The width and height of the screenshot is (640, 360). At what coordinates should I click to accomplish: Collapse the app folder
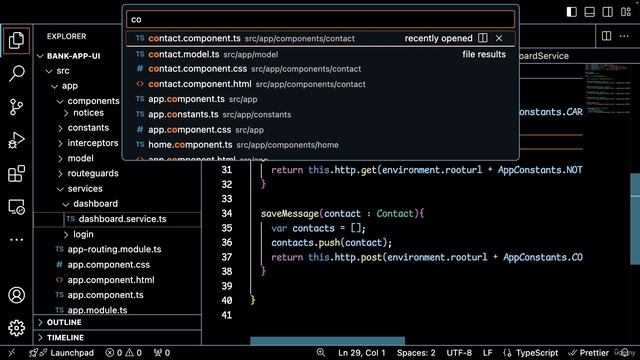[x=54, y=86]
